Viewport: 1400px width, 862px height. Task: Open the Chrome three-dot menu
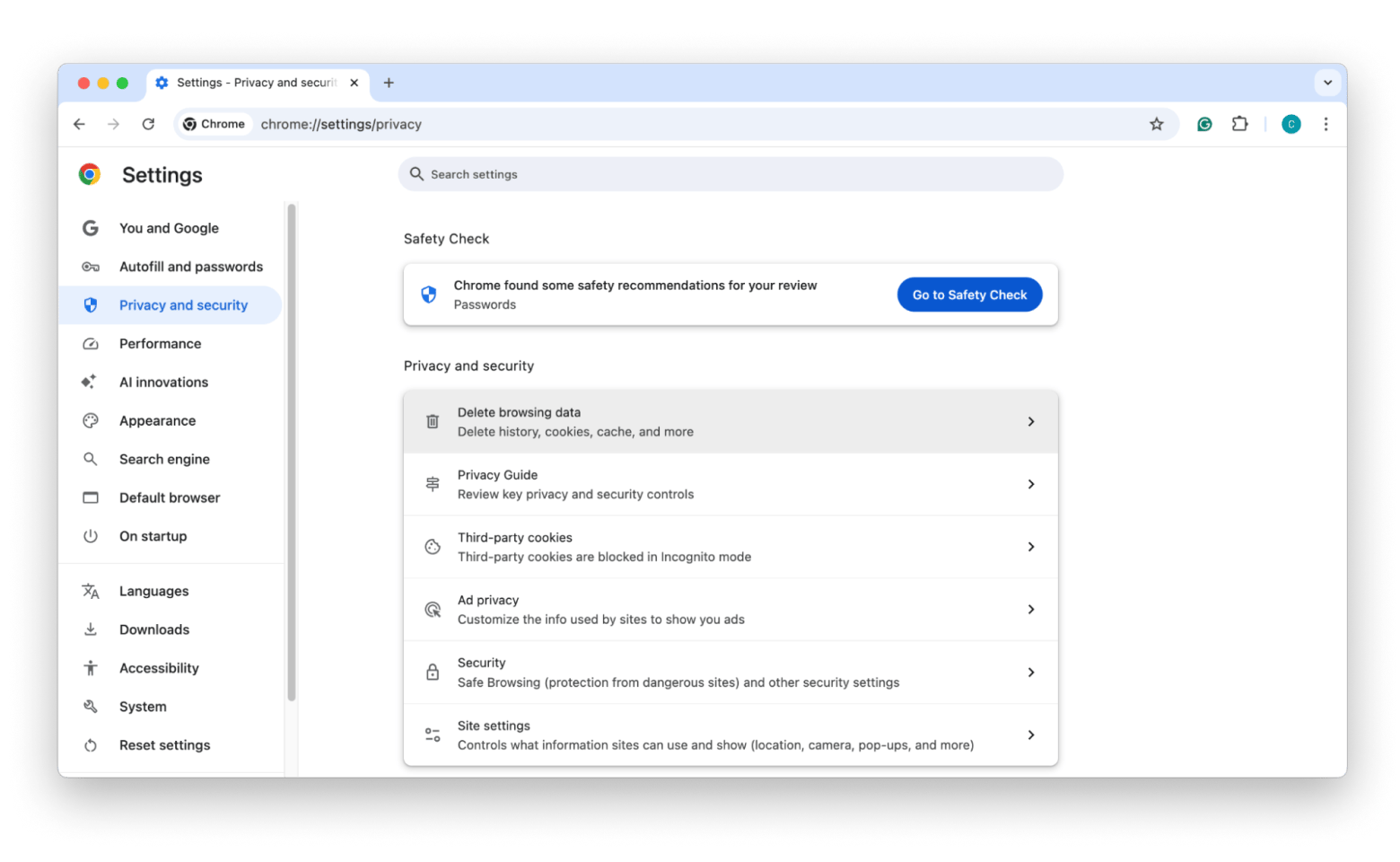[1326, 124]
